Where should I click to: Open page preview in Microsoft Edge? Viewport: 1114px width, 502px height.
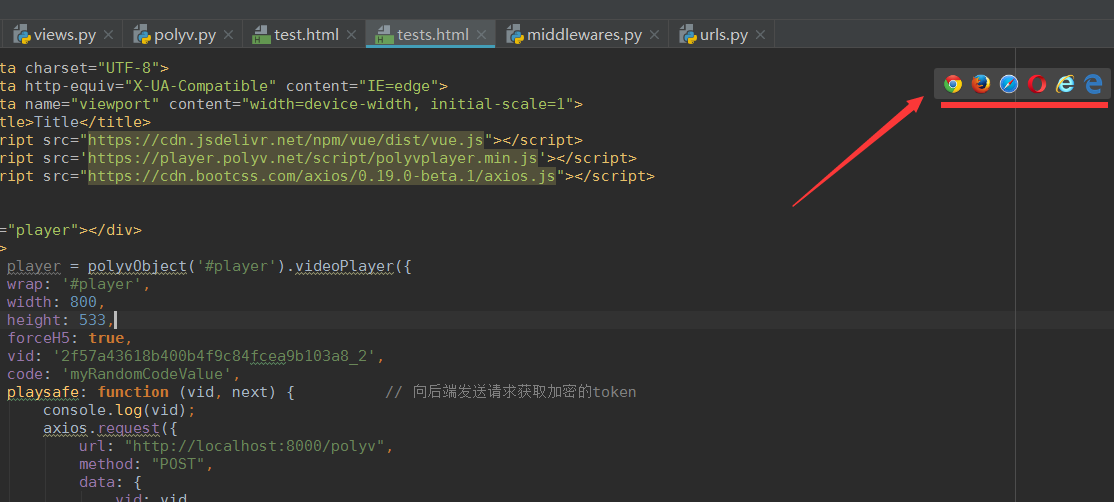[x=1093, y=84]
